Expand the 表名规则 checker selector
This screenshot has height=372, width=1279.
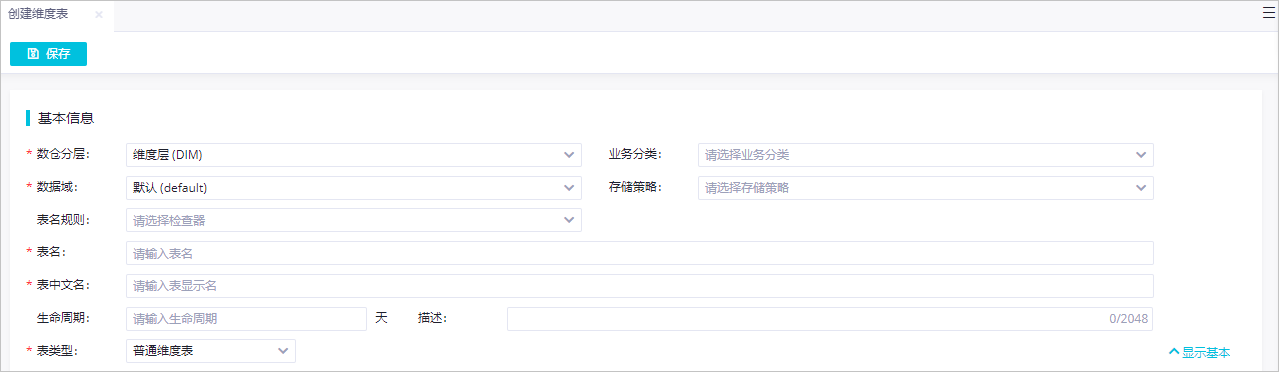[354, 220]
